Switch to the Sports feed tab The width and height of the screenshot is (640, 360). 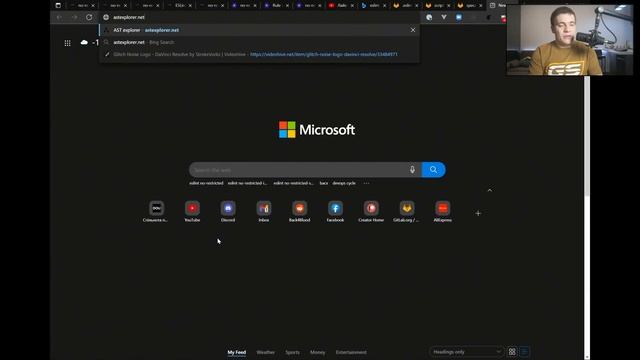tap(292, 352)
